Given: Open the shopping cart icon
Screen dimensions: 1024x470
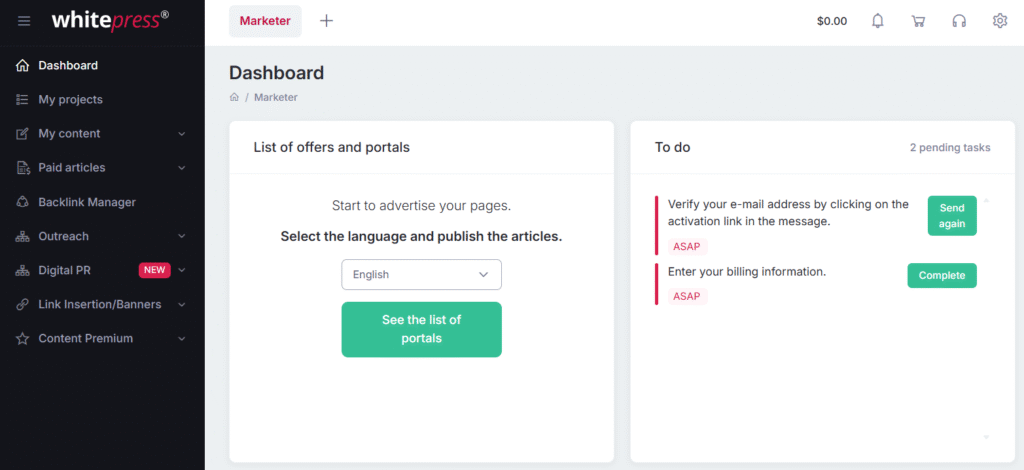Looking at the screenshot, I should 918,21.
